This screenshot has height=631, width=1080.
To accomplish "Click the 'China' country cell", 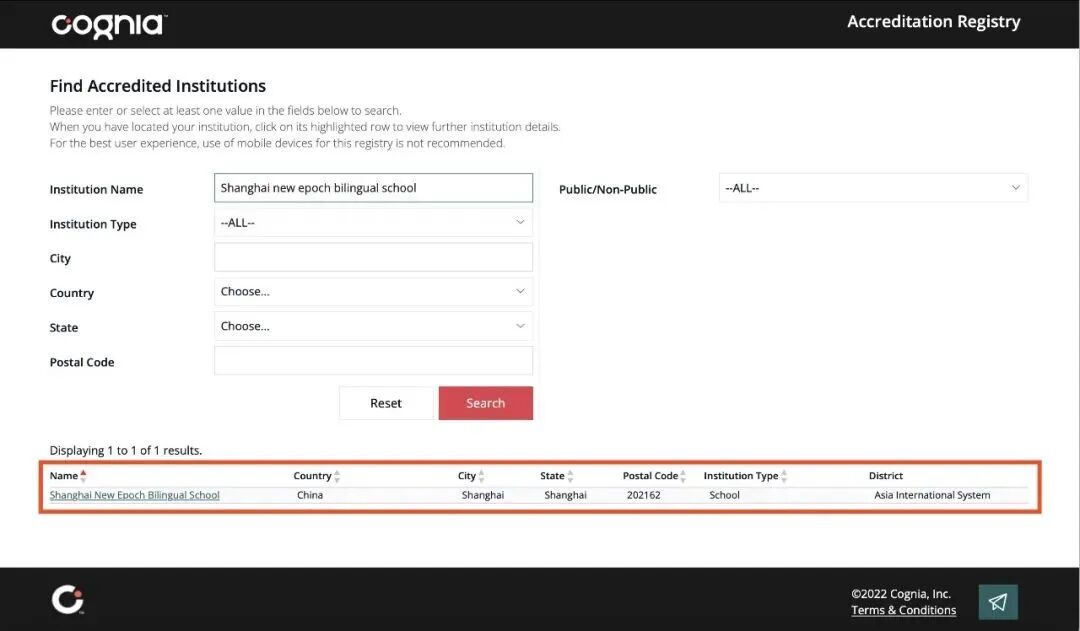I will pyautogui.click(x=310, y=495).
